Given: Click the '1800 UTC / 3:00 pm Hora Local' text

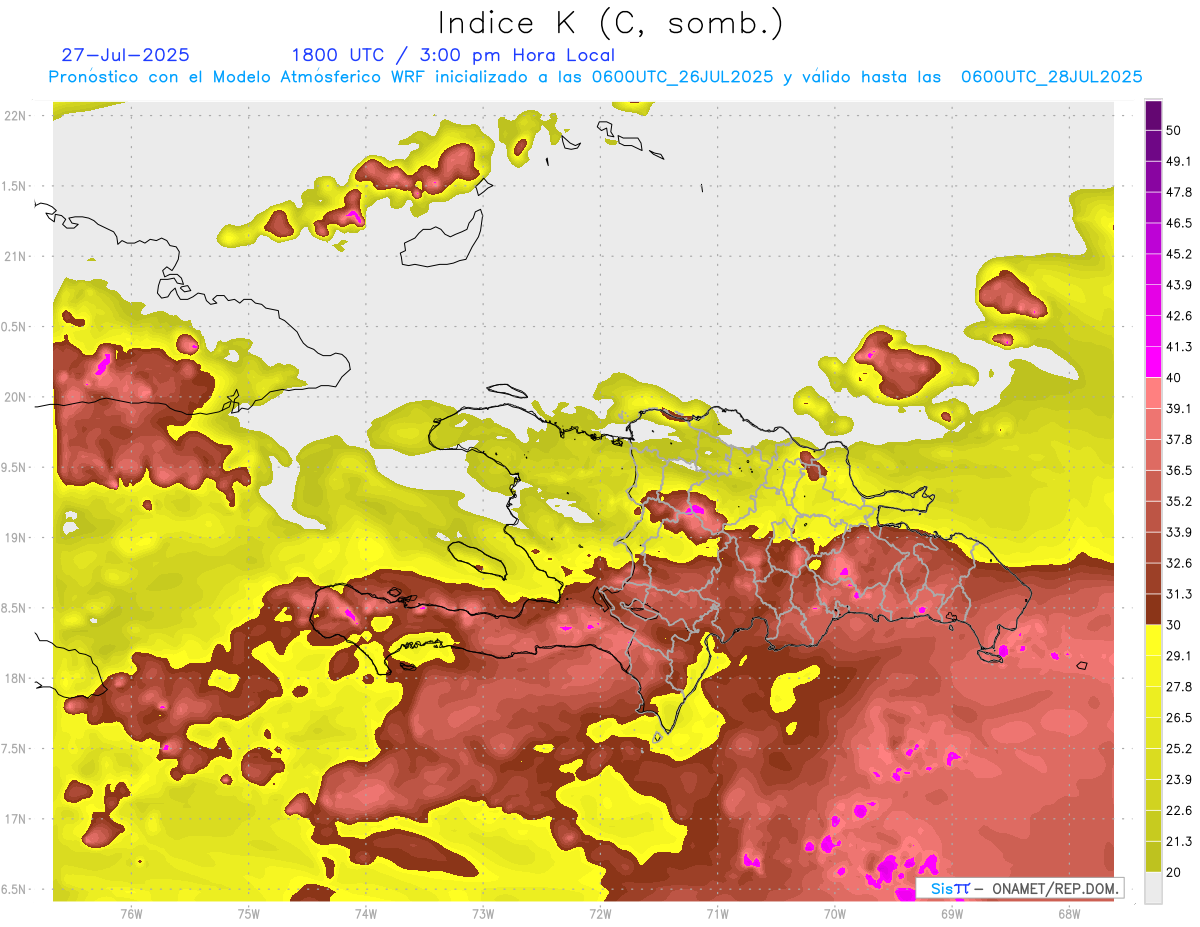Looking at the screenshot, I should pyautogui.click(x=453, y=55).
